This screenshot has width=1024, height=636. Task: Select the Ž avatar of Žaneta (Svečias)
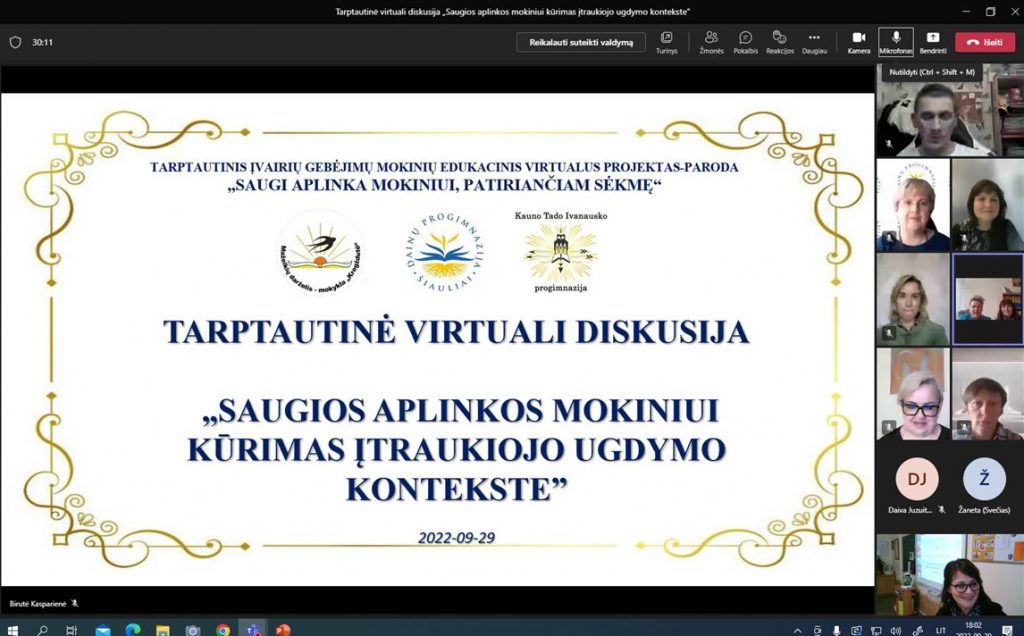(x=984, y=479)
